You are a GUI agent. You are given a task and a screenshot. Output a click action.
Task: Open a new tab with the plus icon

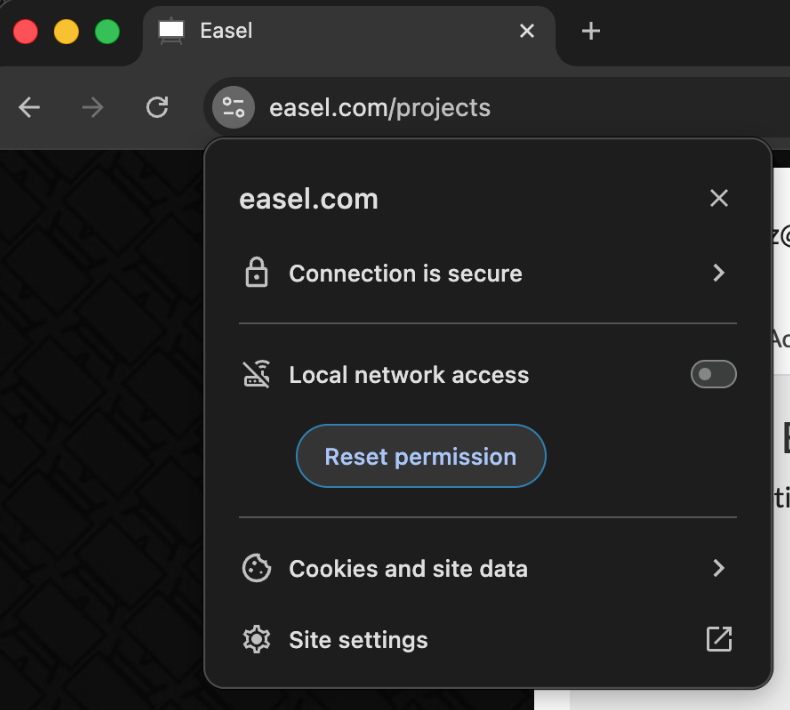click(590, 31)
